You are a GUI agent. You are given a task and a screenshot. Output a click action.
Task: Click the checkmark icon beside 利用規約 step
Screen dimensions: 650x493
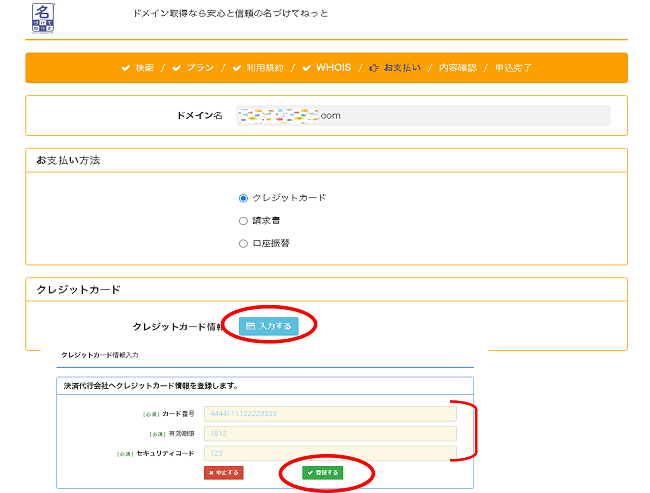point(237,68)
